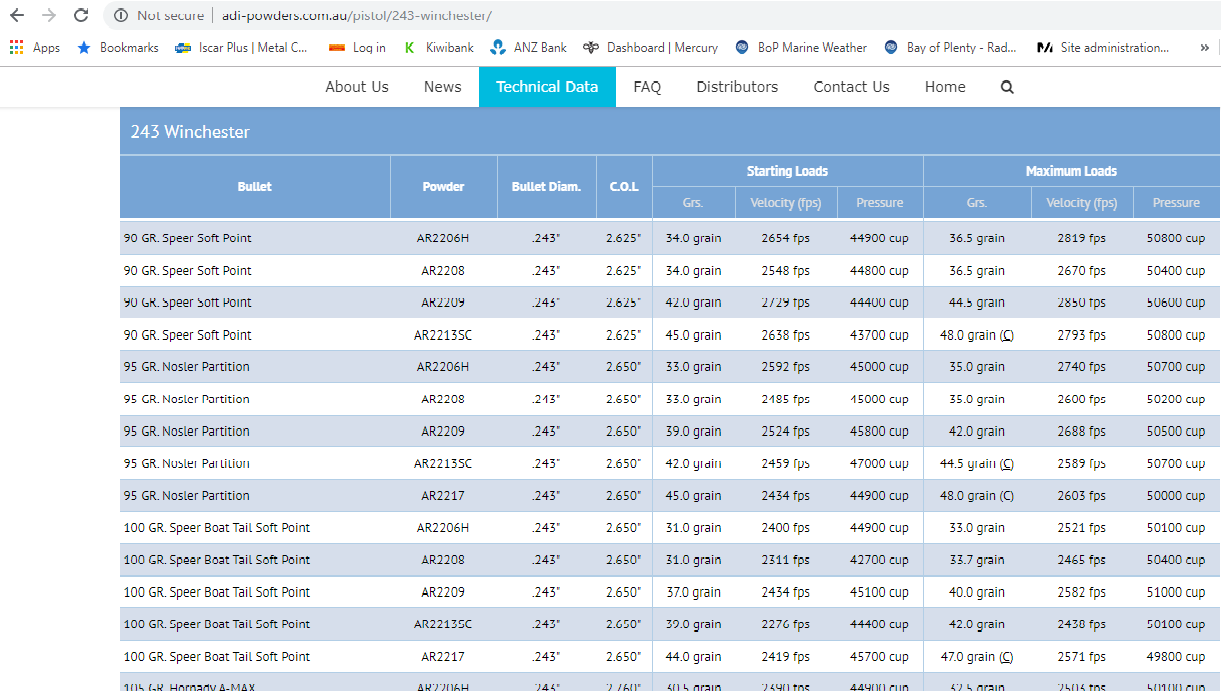Open the Technical Data tab
Screen dimensions: 1221x691
tap(547, 87)
